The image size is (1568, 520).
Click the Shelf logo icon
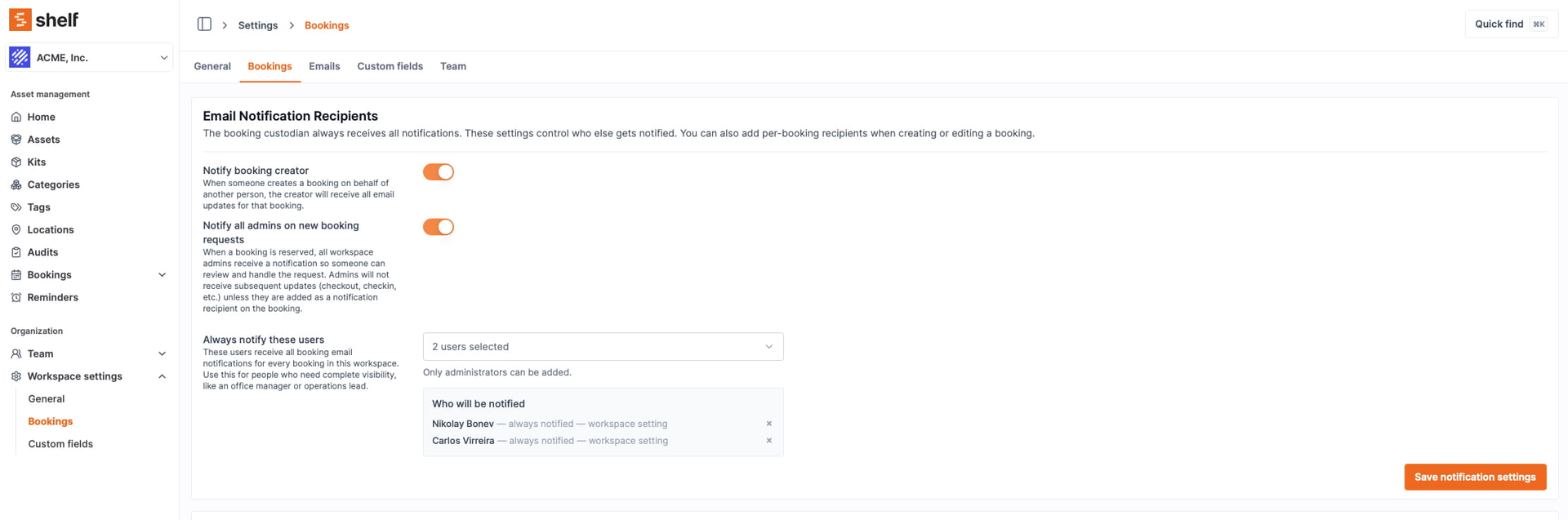pyautogui.click(x=20, y=20)
